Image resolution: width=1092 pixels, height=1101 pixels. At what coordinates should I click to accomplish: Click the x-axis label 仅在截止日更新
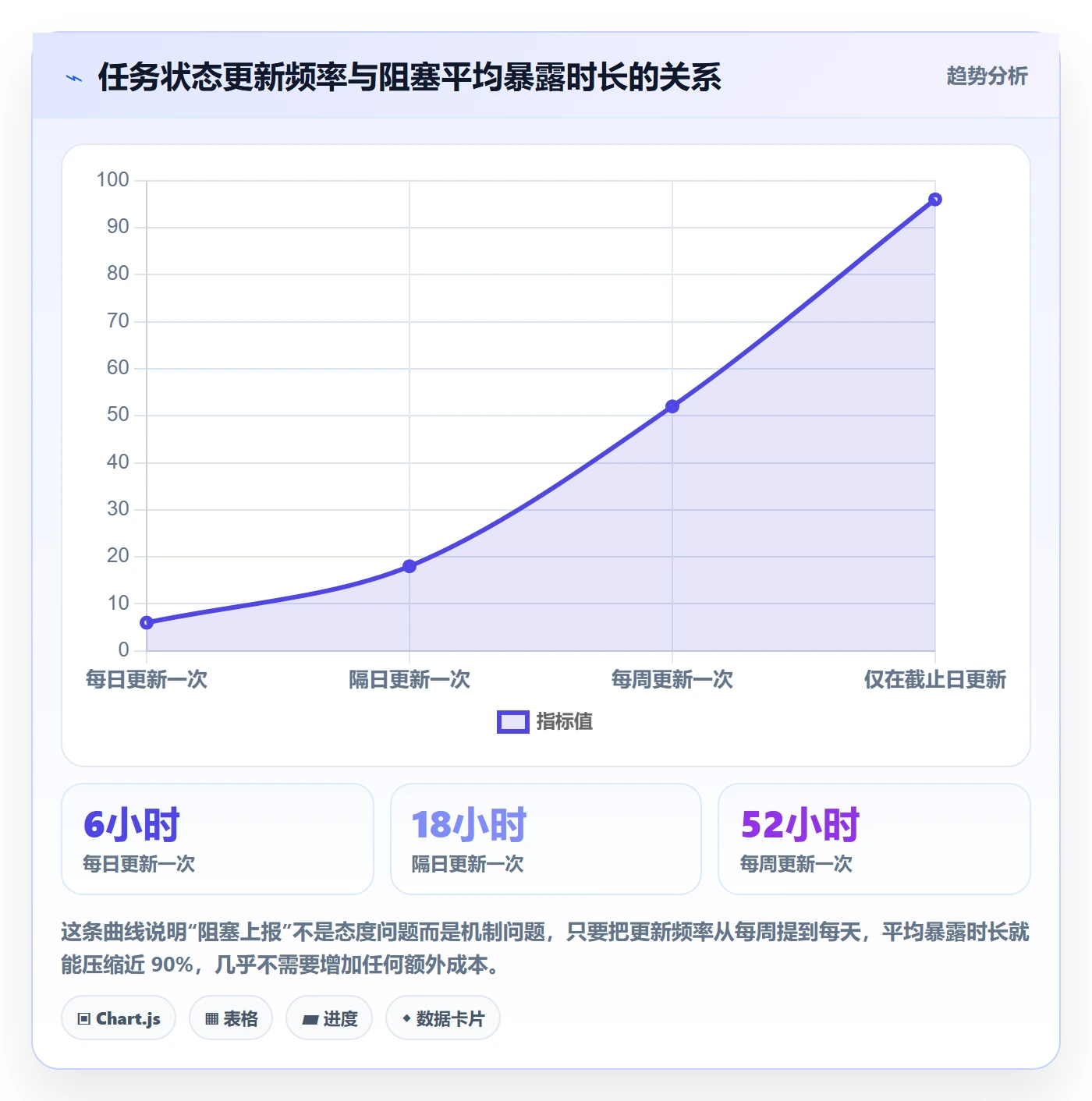click(935, 680)
